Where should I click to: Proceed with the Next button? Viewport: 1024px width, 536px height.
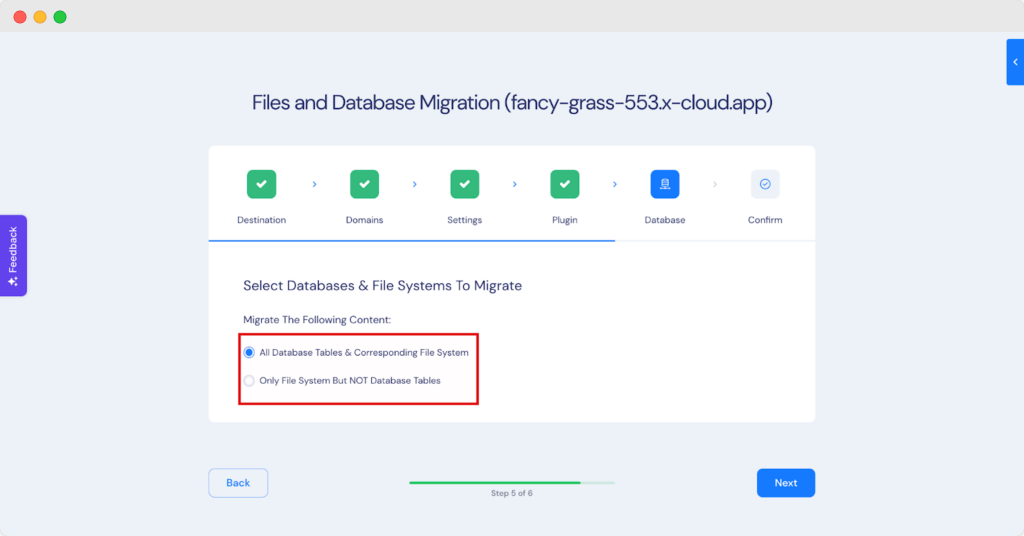[786, 483]
